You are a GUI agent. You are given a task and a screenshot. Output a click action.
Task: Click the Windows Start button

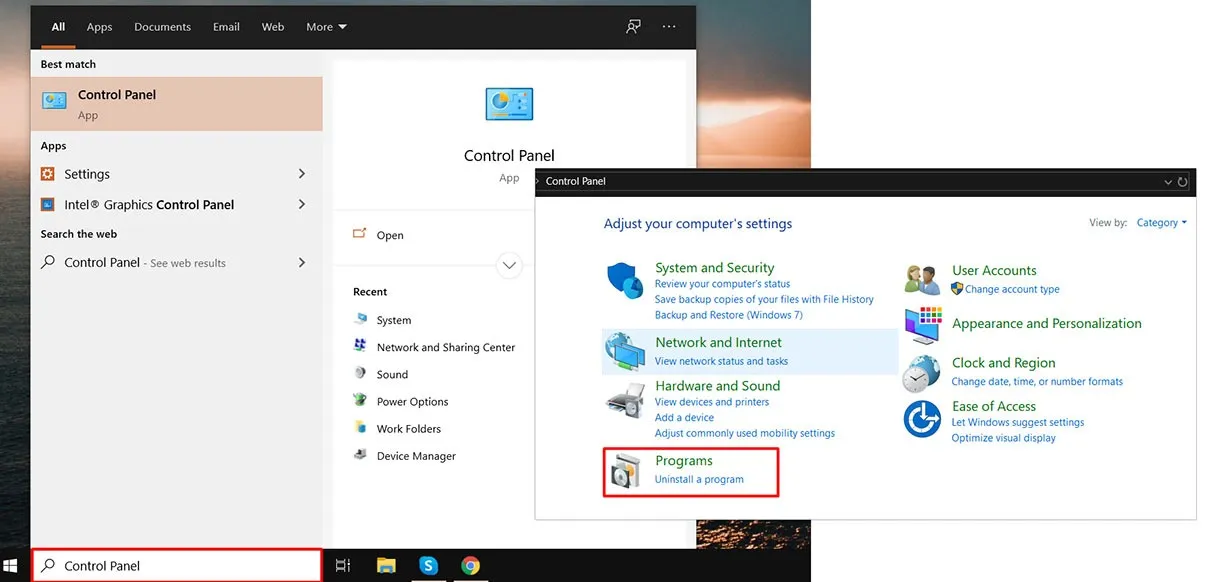[x=12, y=565]
